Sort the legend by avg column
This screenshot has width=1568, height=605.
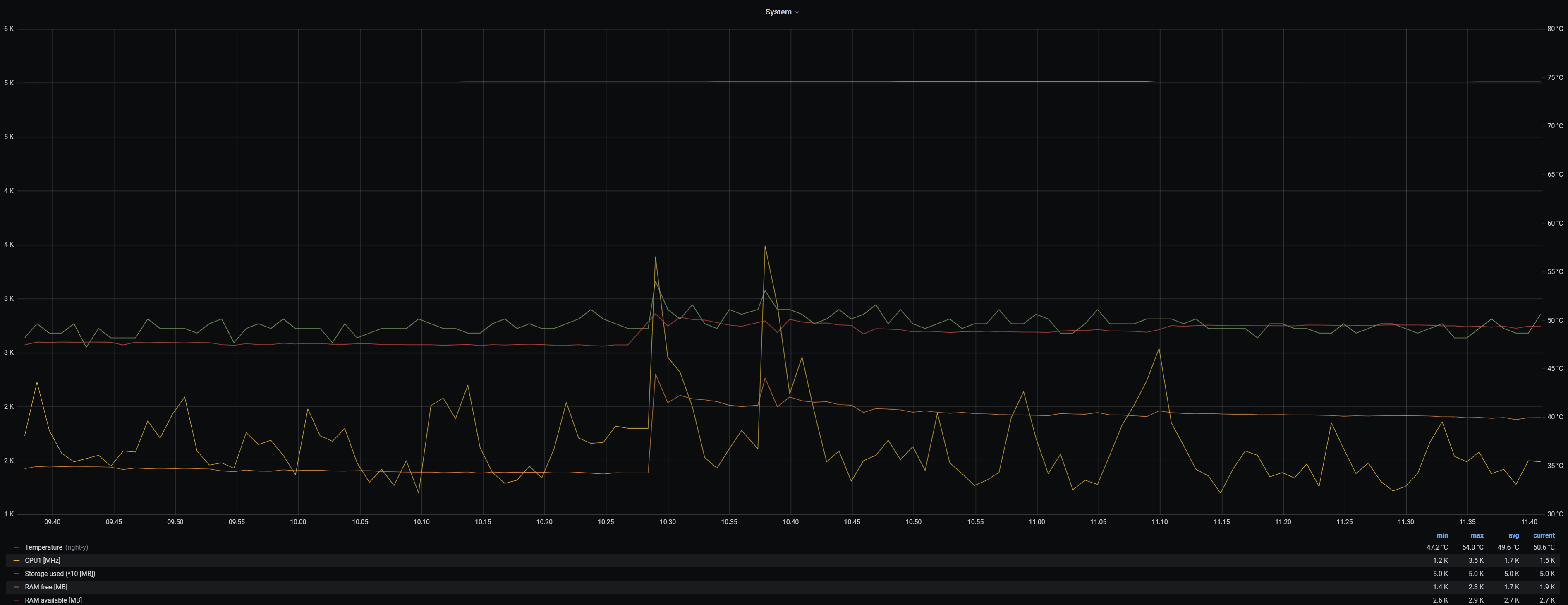(1513, 535)
